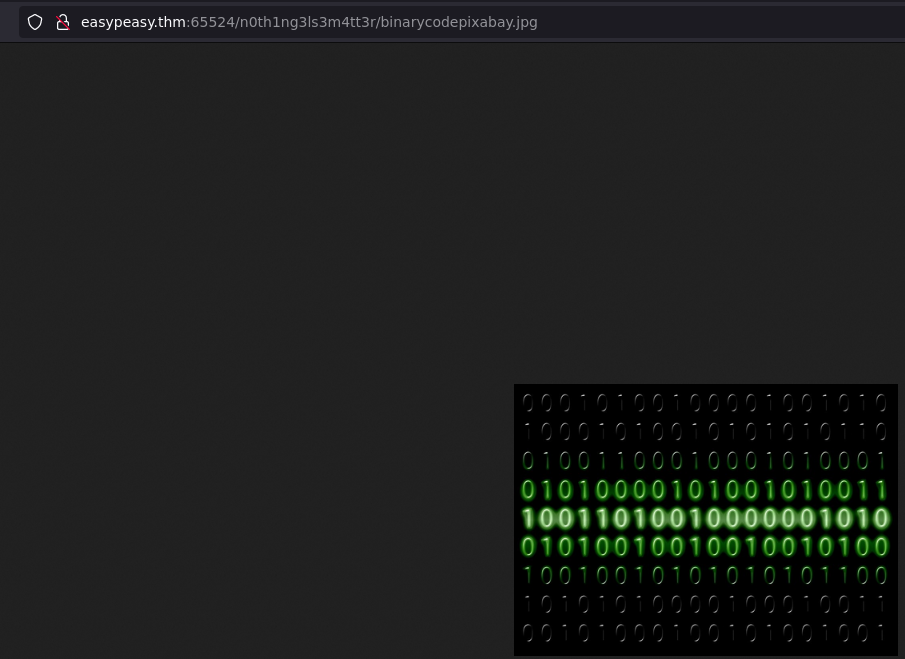Image resolution: width=905 pixels, height=659 pixels.
Task: Click the third row of binary digits from top
Action: coord(705,461)
